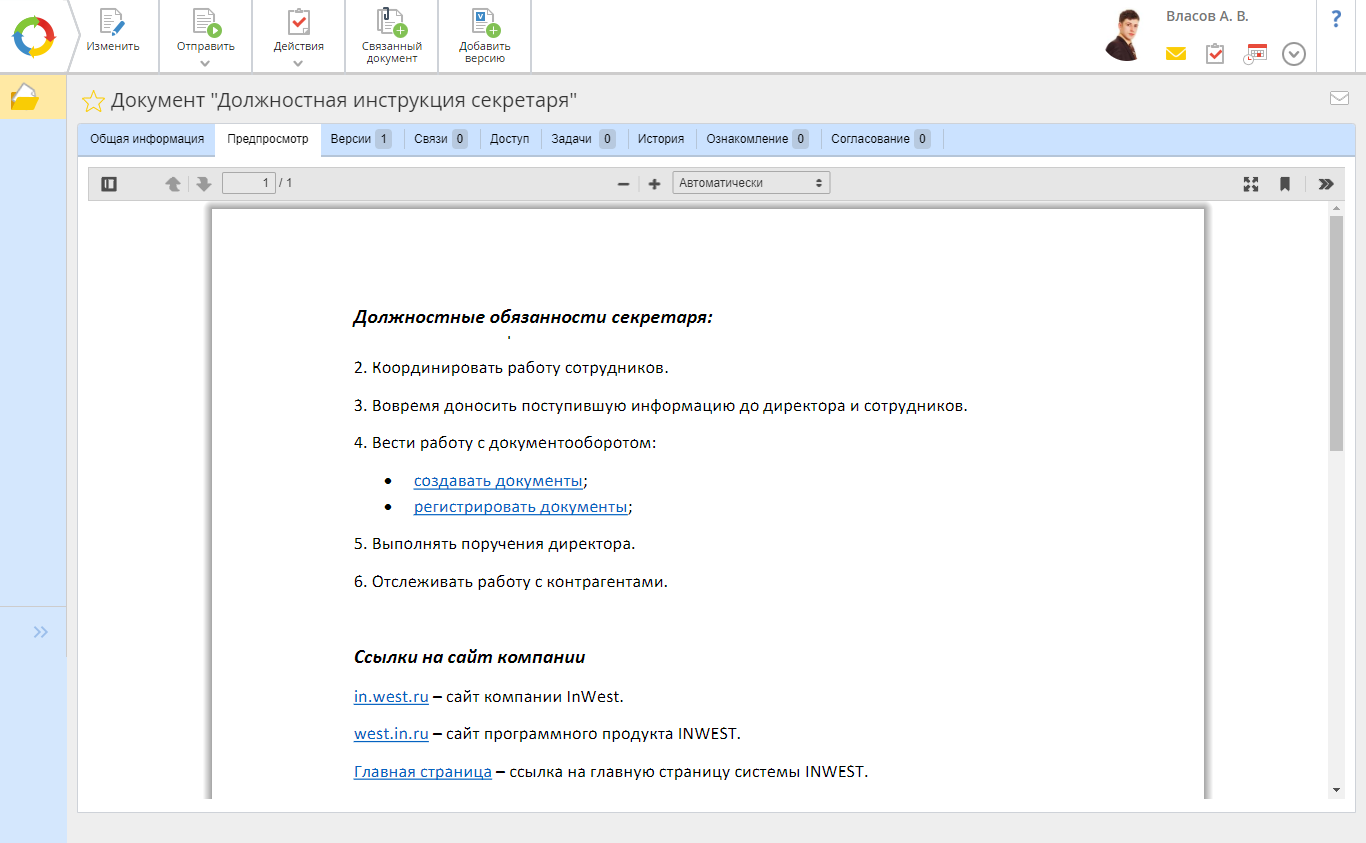The height and width of the screenshot is (843, 1366).
Task: Add document to favorites with star icon
Action: pos(93,101)
